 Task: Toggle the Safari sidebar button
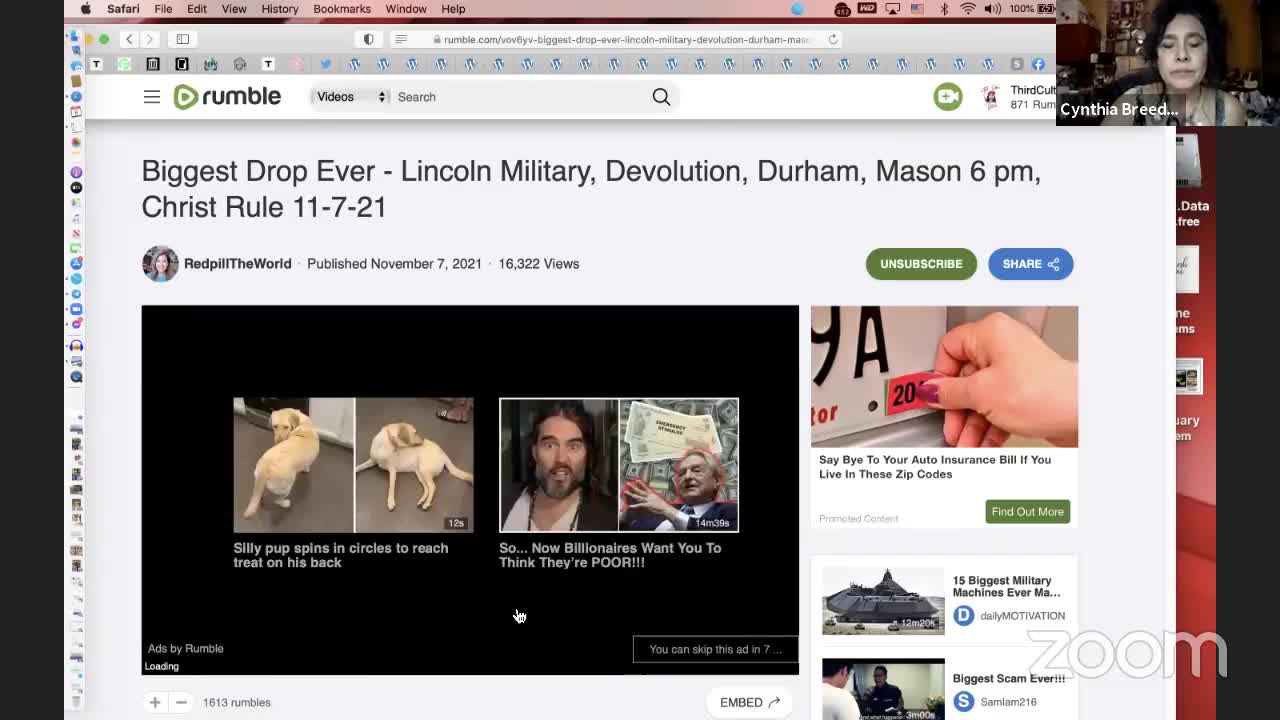[183, 39]
